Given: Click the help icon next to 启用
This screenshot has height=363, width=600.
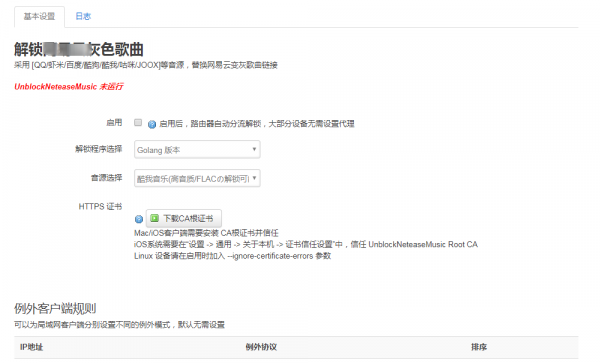Looking at the screenshot, I should (152, 124).
